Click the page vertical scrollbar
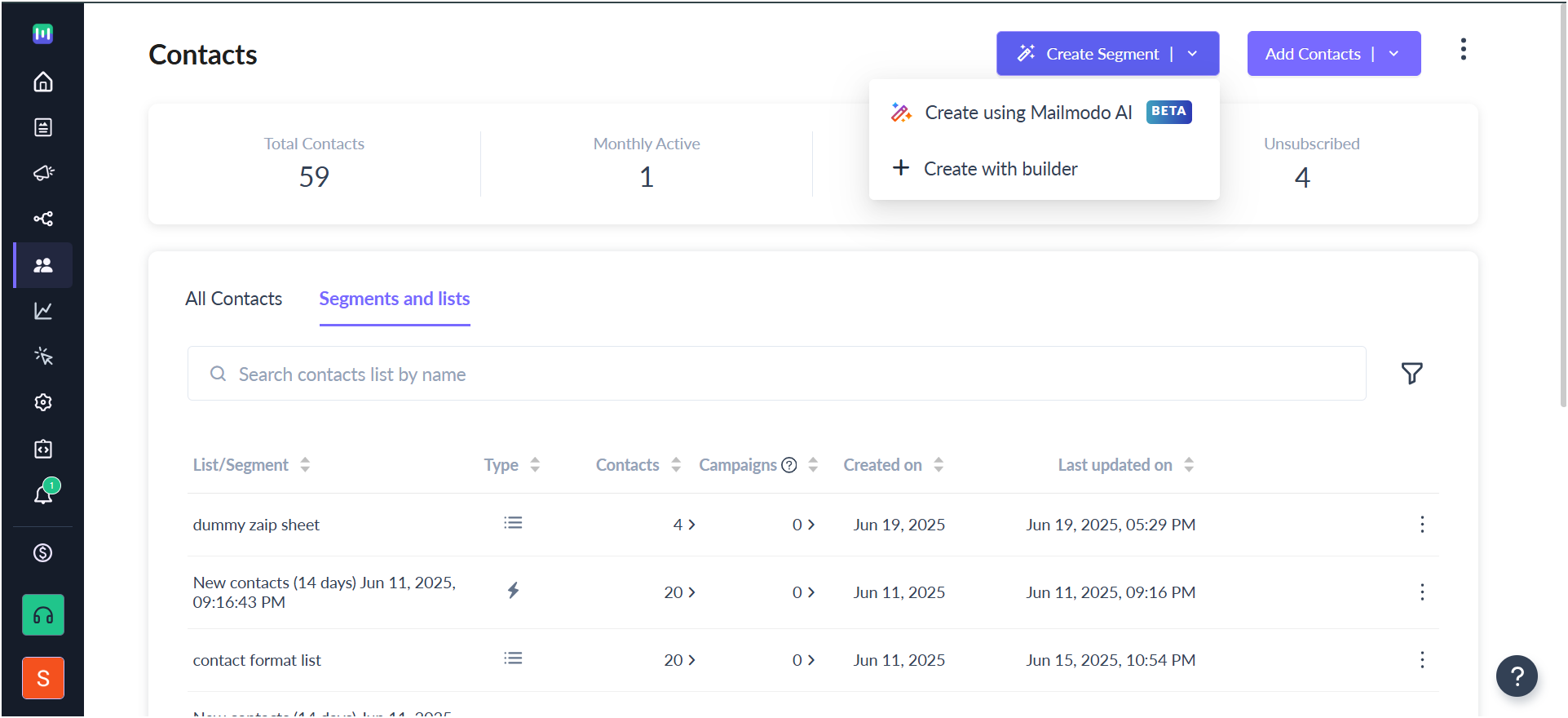Screen dimensions: 1568x718 tap(1562, 204)
